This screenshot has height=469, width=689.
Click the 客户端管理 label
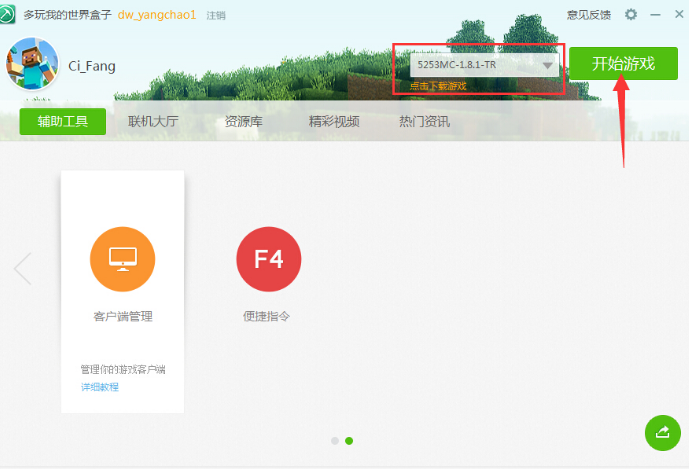(x=123, y=316)
